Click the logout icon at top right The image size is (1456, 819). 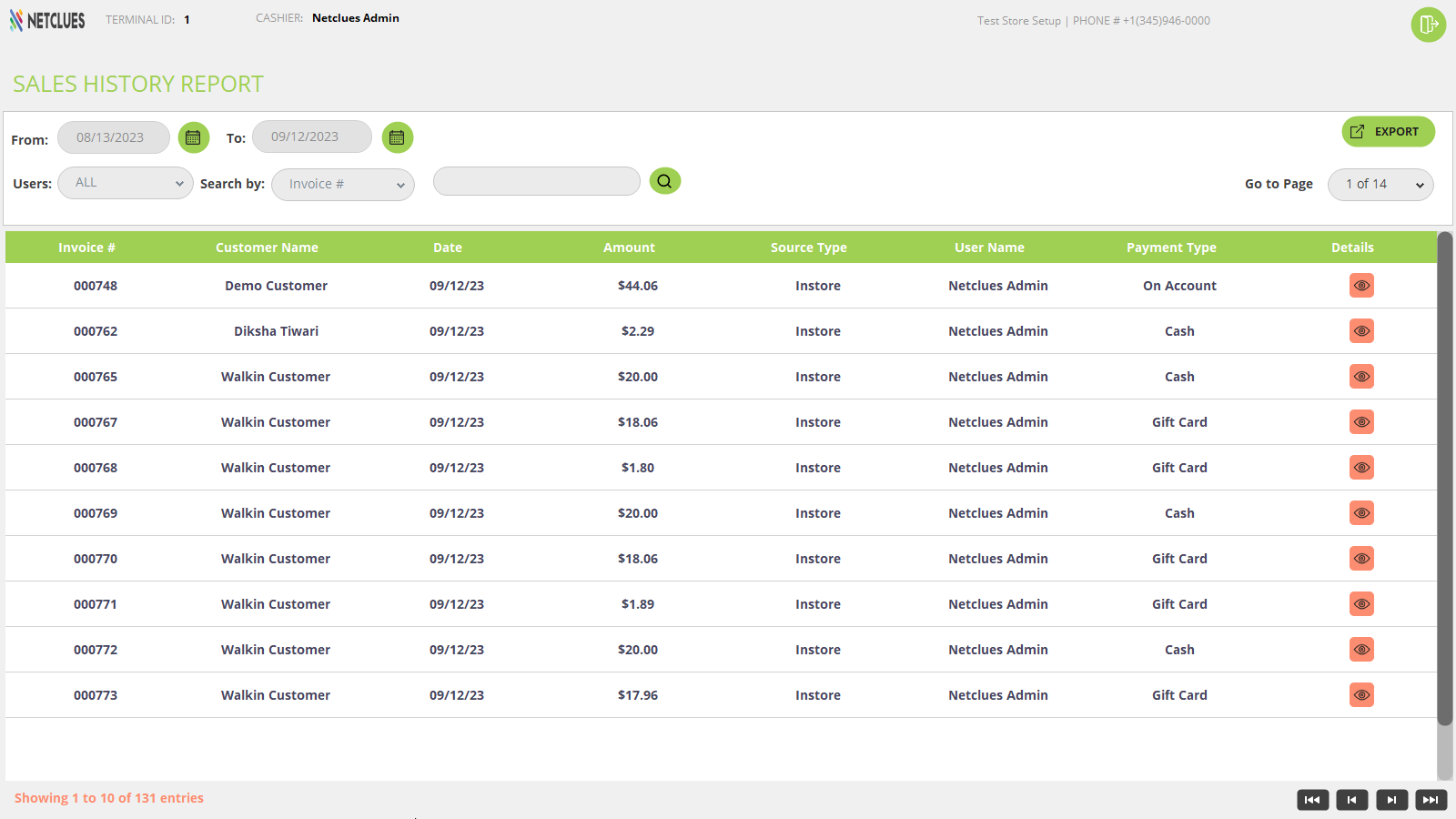(1428, 25)
